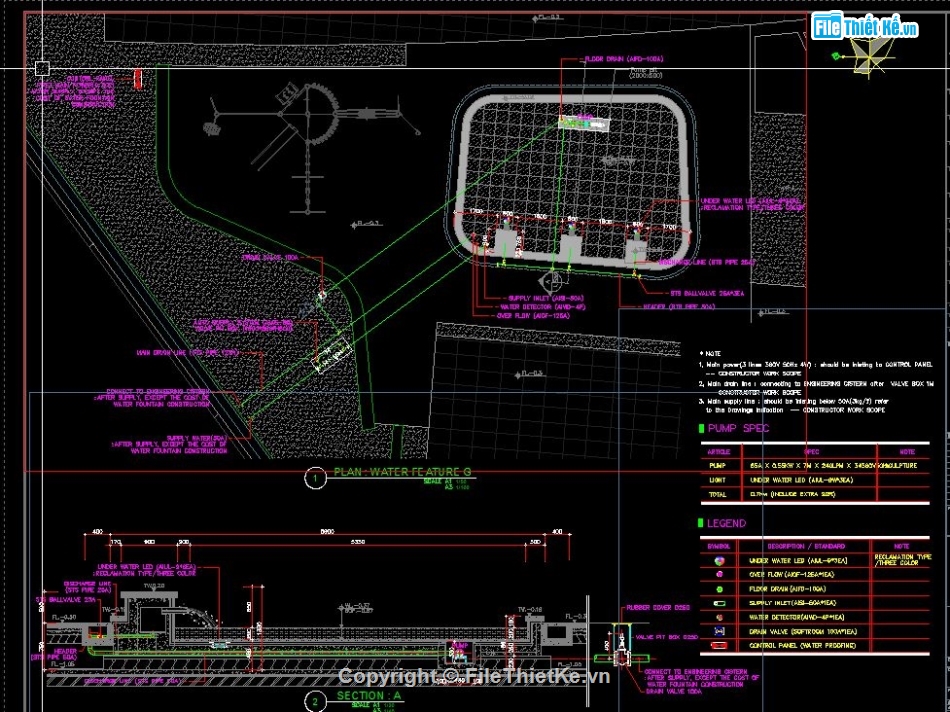Click the 'MAIN DRAIN LINE' label
950x712 pixels.
(x=188, y=352)
